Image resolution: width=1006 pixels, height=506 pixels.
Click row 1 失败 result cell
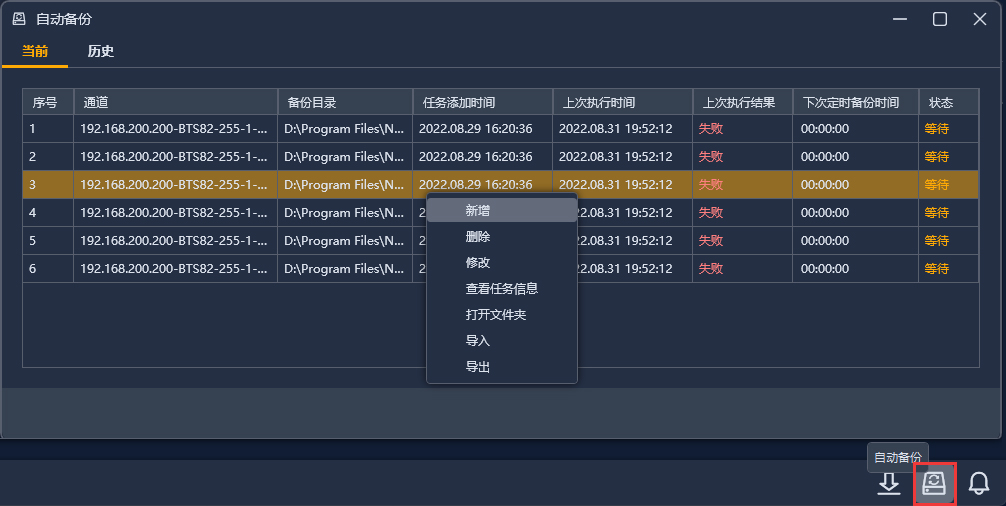[x=742, y=129]
